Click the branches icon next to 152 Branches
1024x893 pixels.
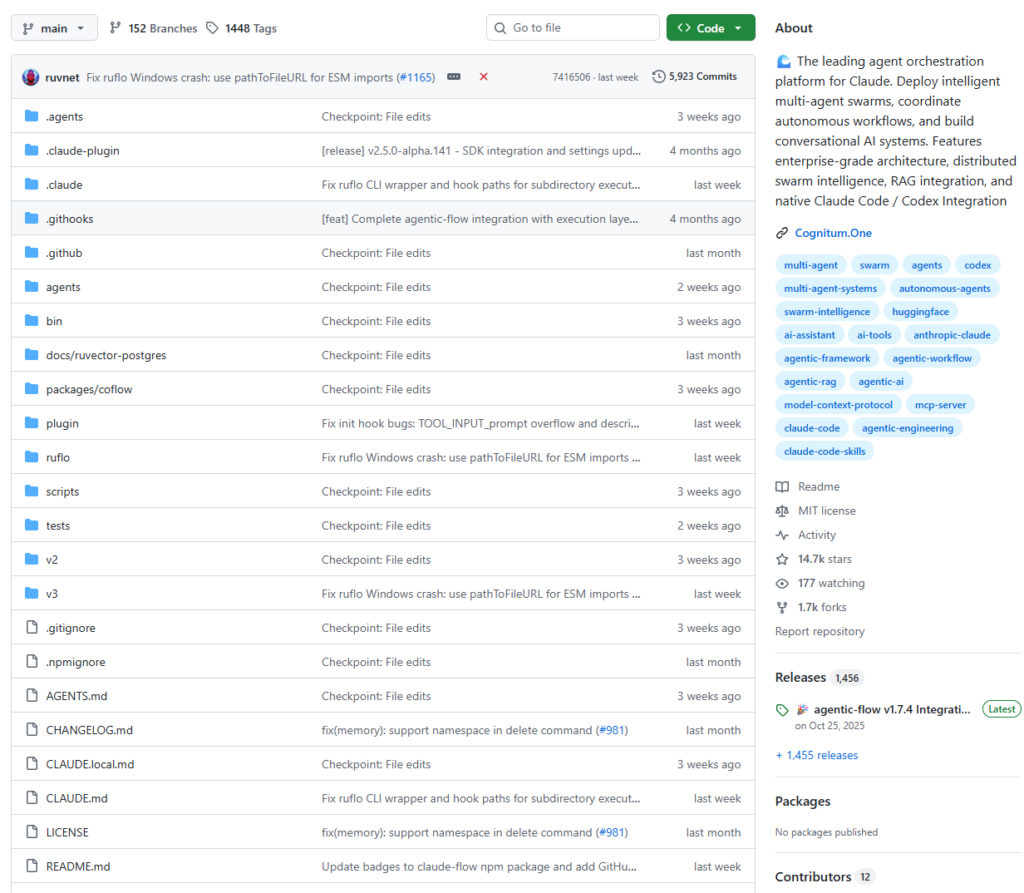pyautogui.click(x=115, y=28)
